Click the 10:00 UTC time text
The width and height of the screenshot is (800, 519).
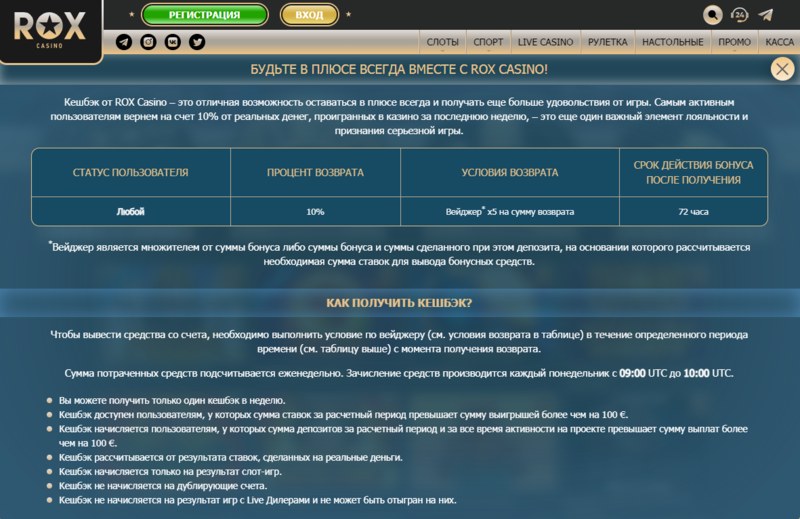(707, 373)
